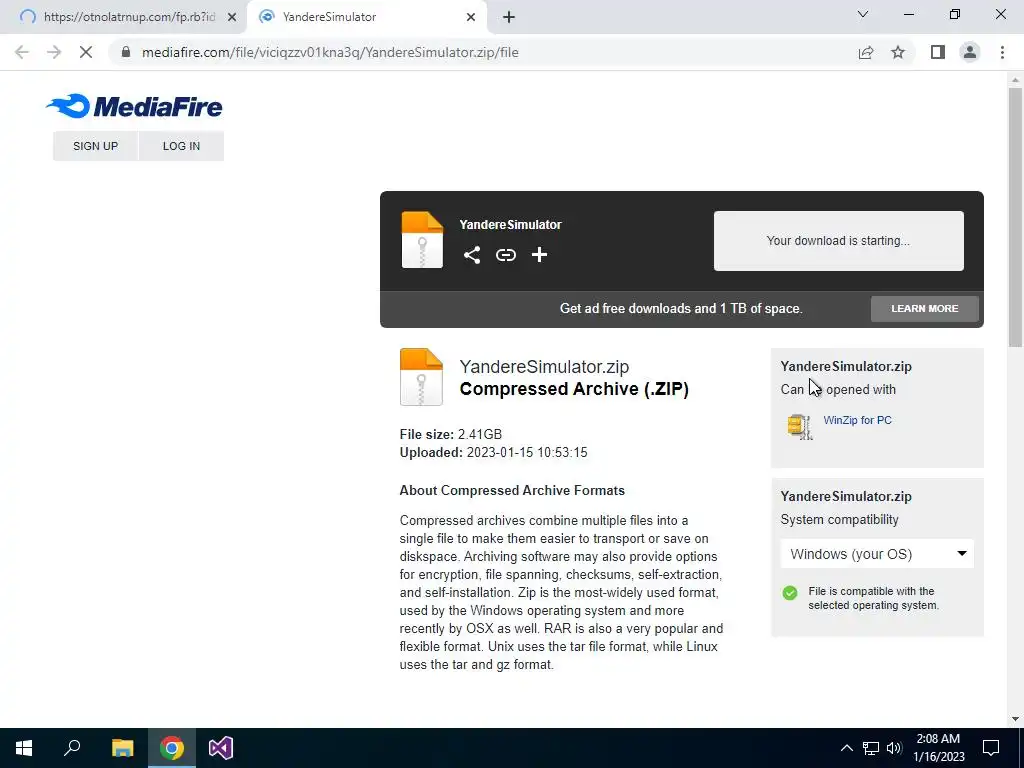Open the Chrome profile avatar
Image resolution: width=1024 pixels, height=768 pixels.
pos(970,52)
